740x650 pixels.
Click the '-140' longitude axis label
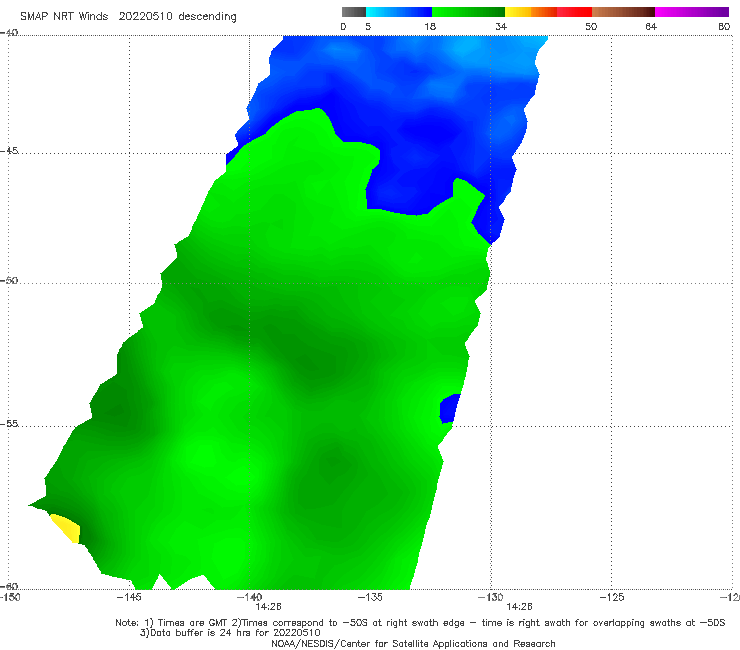(249, 597)
